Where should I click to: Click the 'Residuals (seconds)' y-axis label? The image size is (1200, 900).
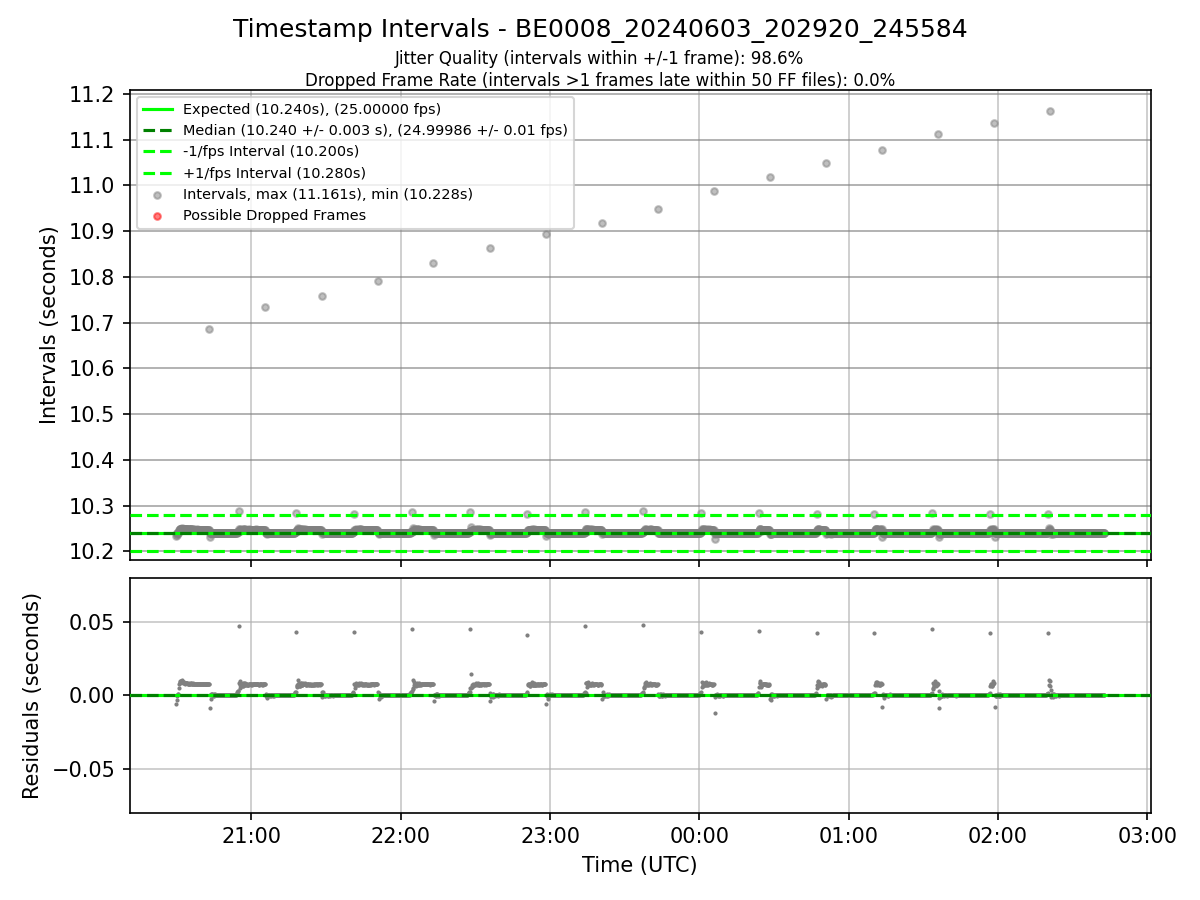[x=32, y=696]
